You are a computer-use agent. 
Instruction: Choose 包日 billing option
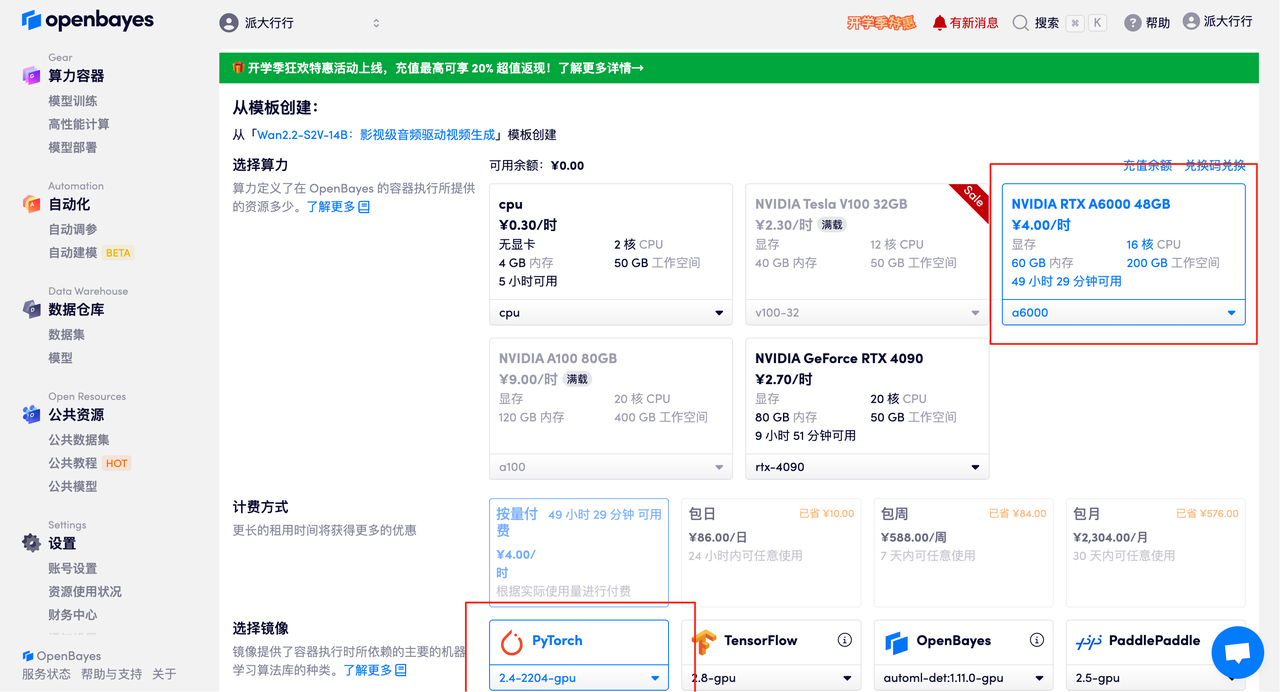[x=771, y=552]
